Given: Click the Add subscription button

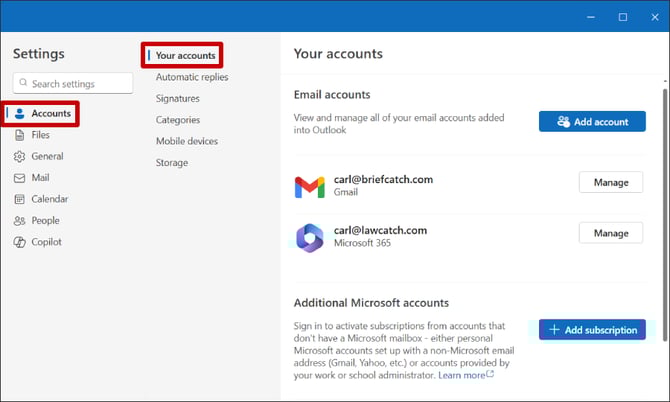Looking at the screenshot, I should (x=592, y=329).
